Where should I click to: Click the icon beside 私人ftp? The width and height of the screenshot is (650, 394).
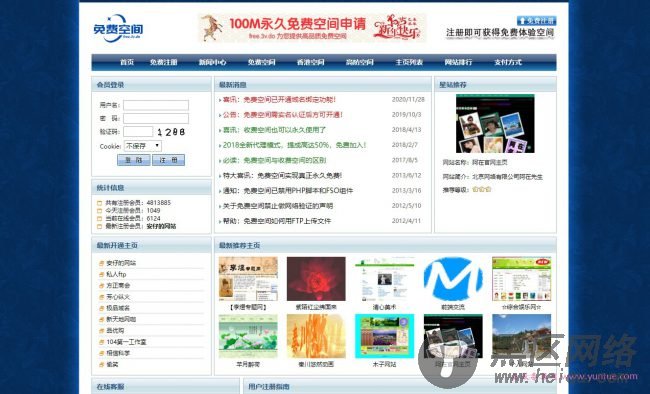(101, 275)
